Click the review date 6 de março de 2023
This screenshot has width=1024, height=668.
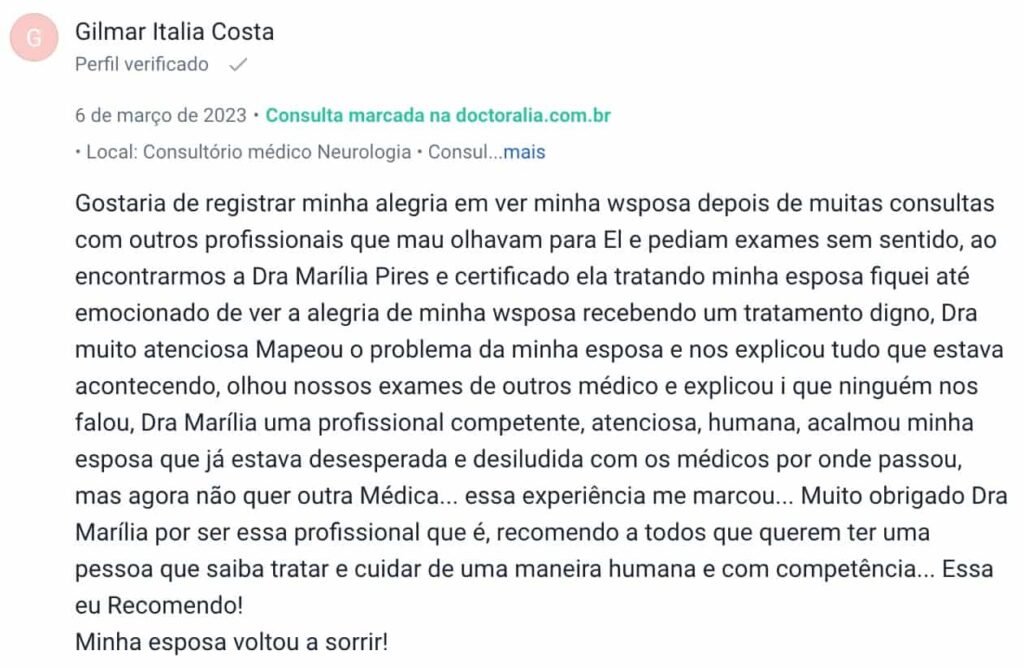[x=160, y=115]
